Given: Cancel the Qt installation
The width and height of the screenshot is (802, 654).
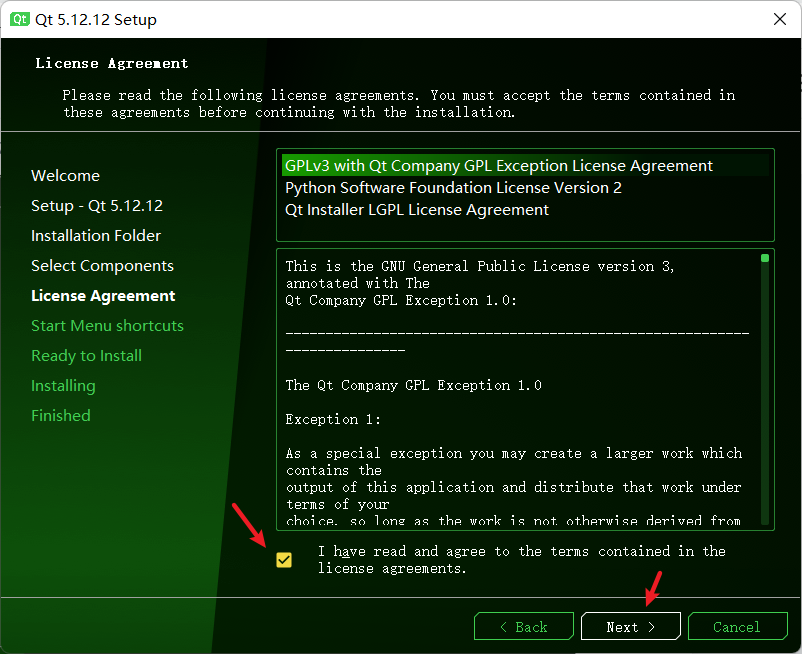Looking at the screenshot, I should (x=737, y=626).
